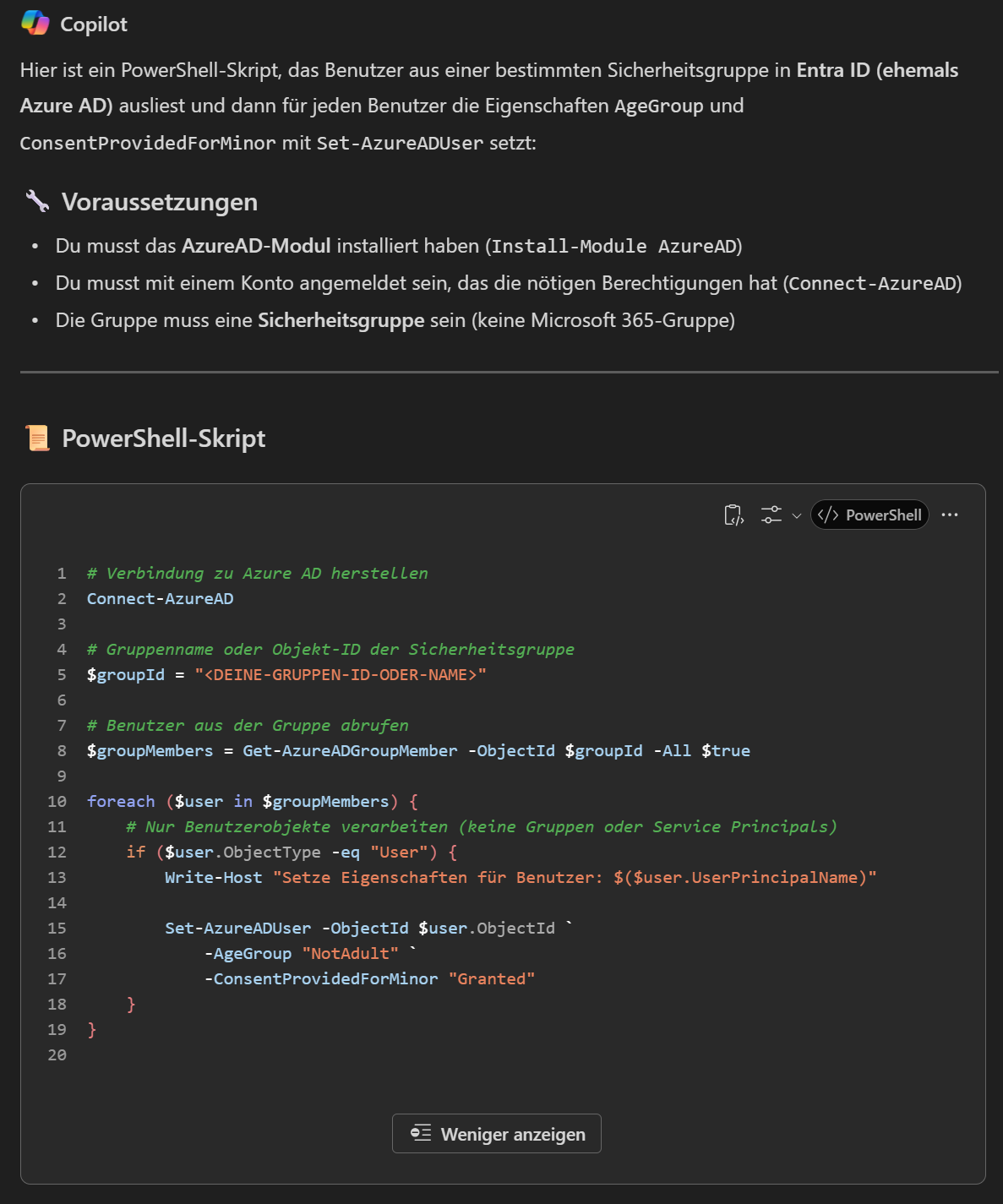
Task: Click the "Granted" value on line 17
Action: click(x=492, y=978)
